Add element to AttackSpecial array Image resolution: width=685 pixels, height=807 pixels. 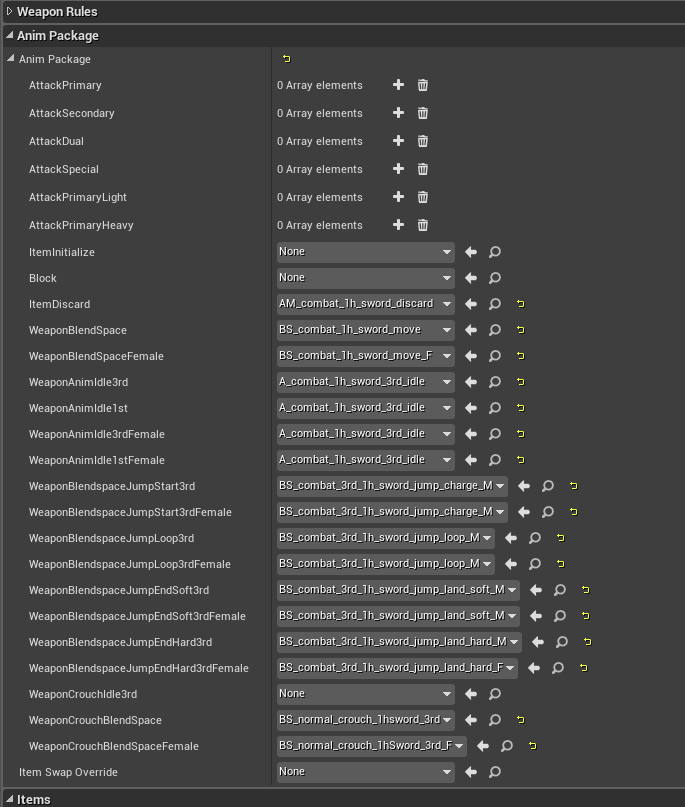pos(398,169)
